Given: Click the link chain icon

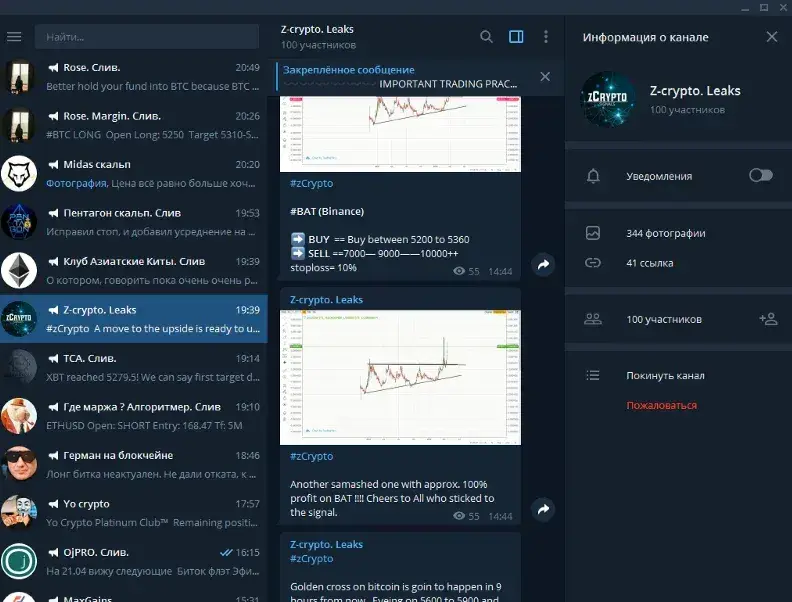Looking at the screenshot, I should point(592,263).
